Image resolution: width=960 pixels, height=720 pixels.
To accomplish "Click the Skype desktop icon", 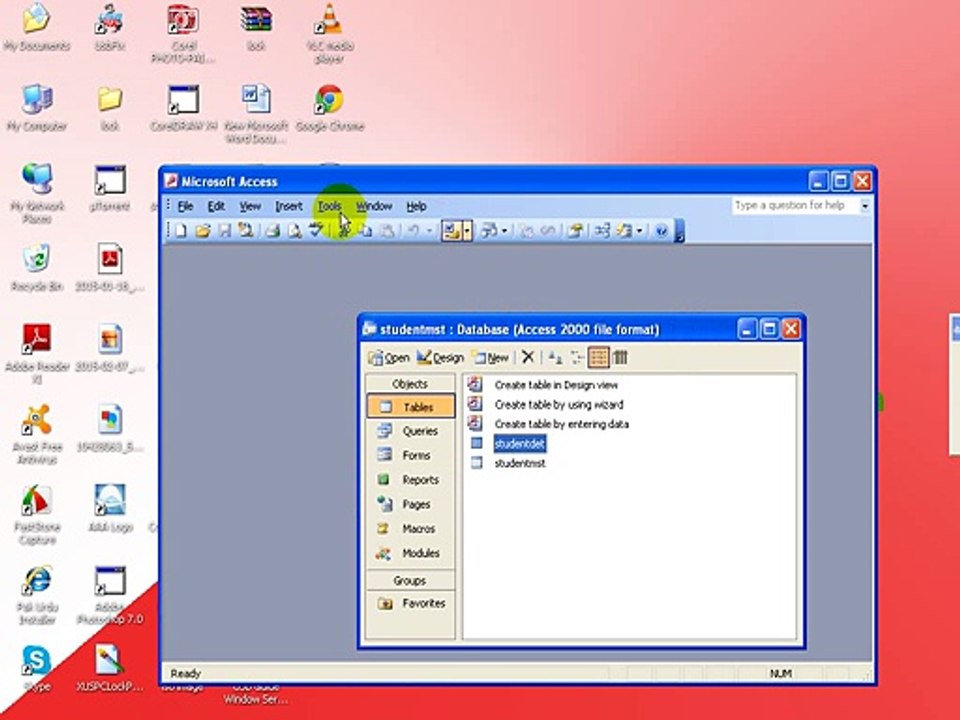I will 37,661.
